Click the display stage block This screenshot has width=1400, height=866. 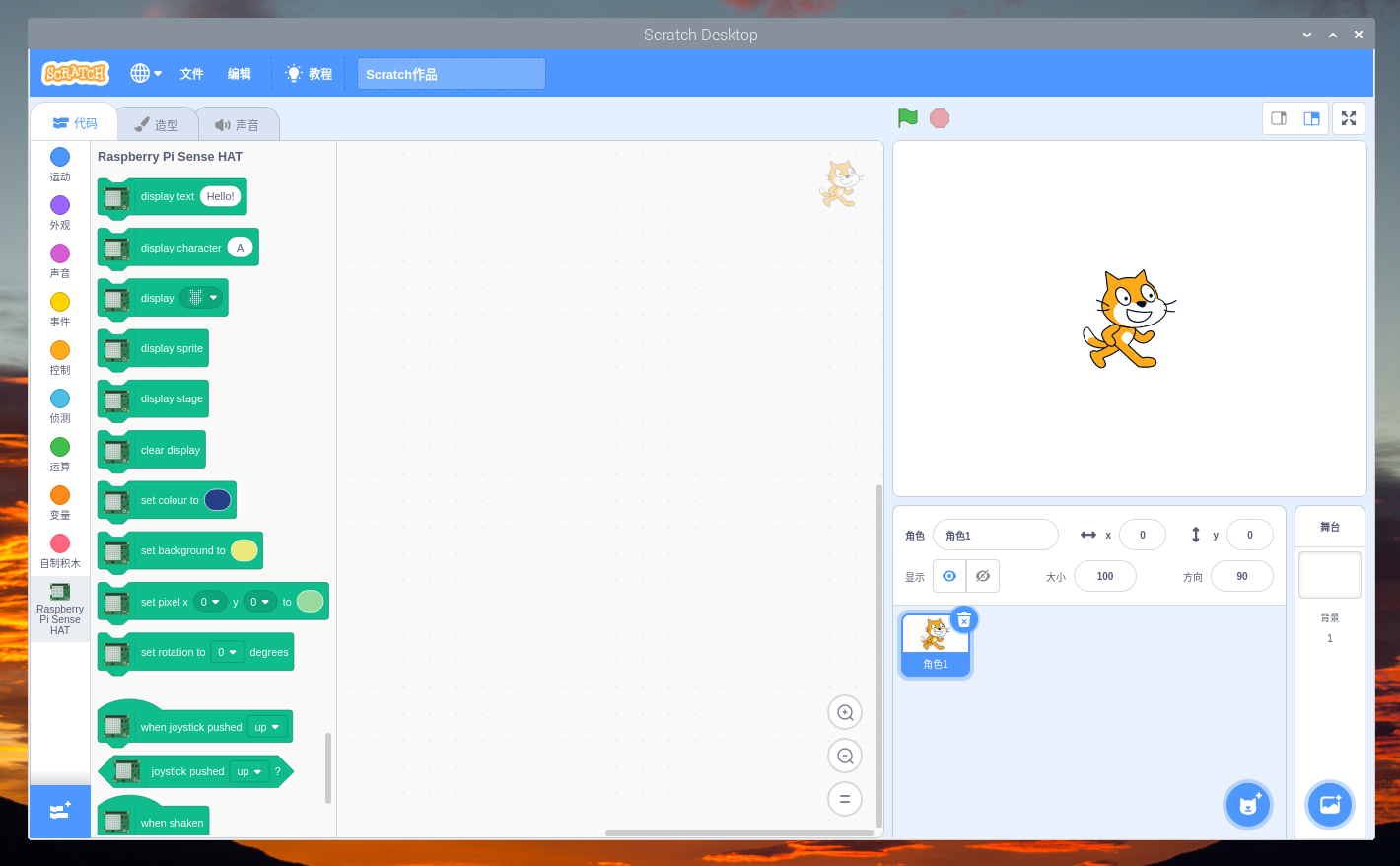(153, 398)
